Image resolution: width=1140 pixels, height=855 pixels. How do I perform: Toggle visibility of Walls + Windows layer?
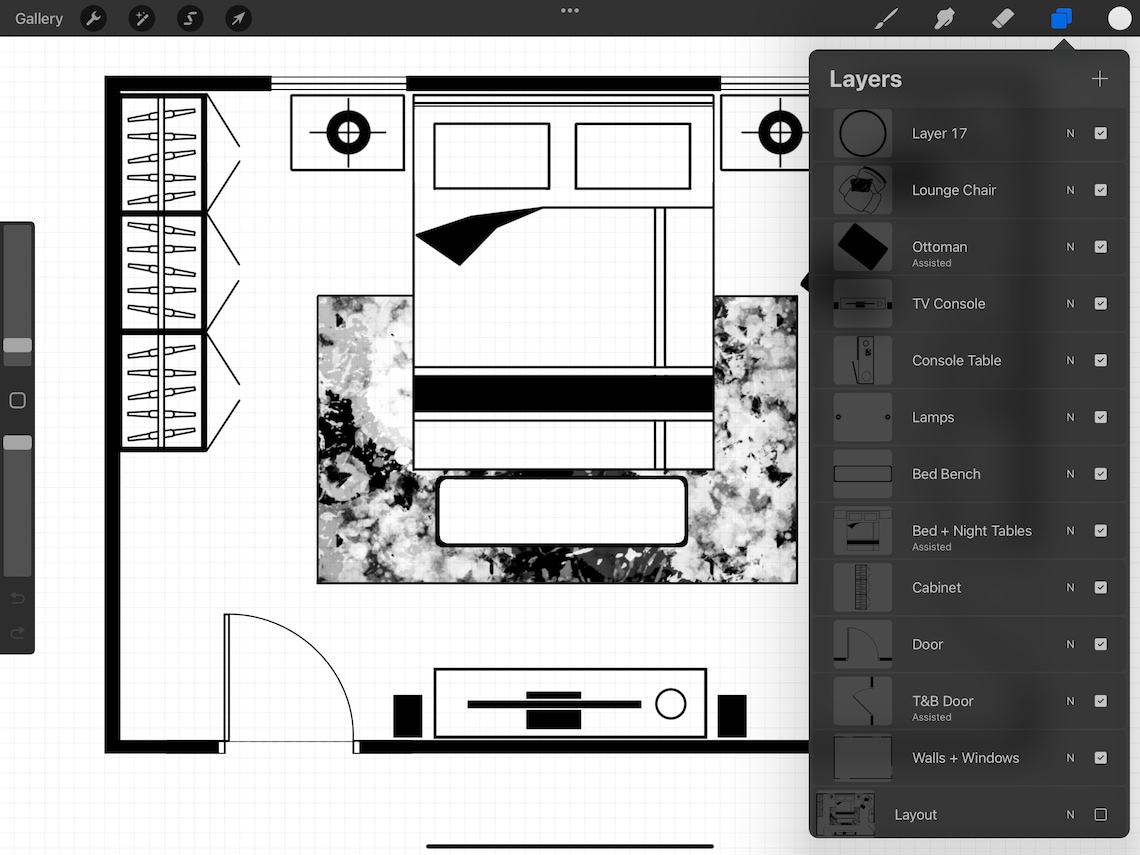click(1101, 757)
